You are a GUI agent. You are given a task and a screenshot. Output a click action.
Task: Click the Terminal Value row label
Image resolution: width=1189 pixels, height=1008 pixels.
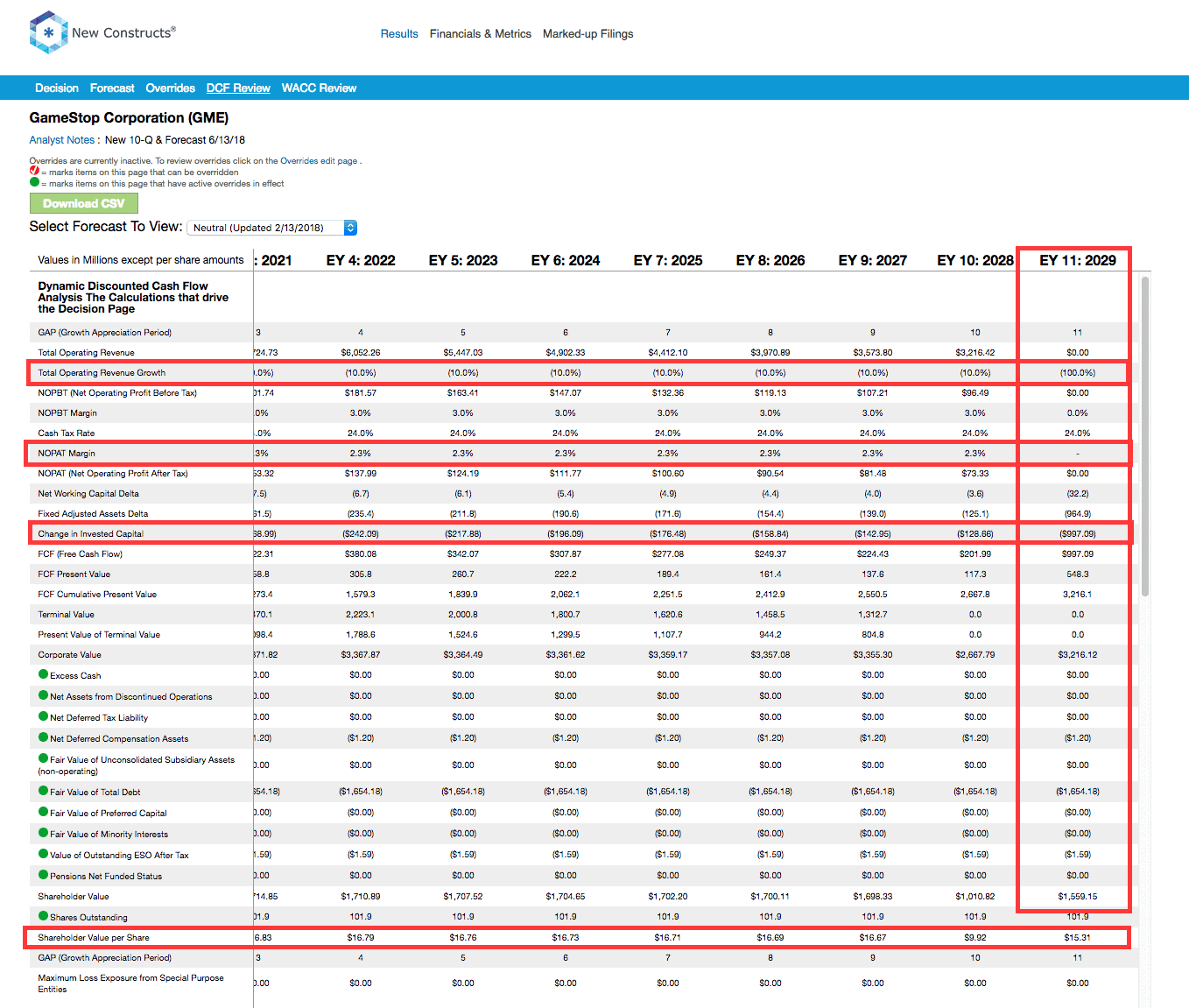click(x=66, y=615)
